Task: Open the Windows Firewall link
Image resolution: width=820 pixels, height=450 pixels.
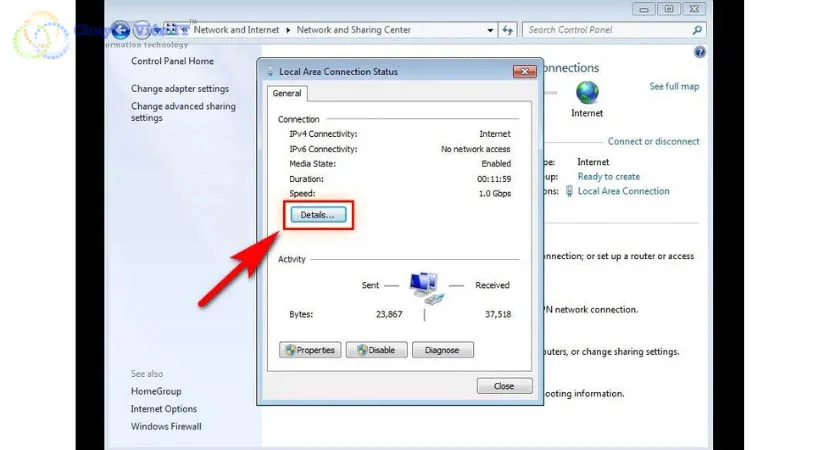Action: 166,426
